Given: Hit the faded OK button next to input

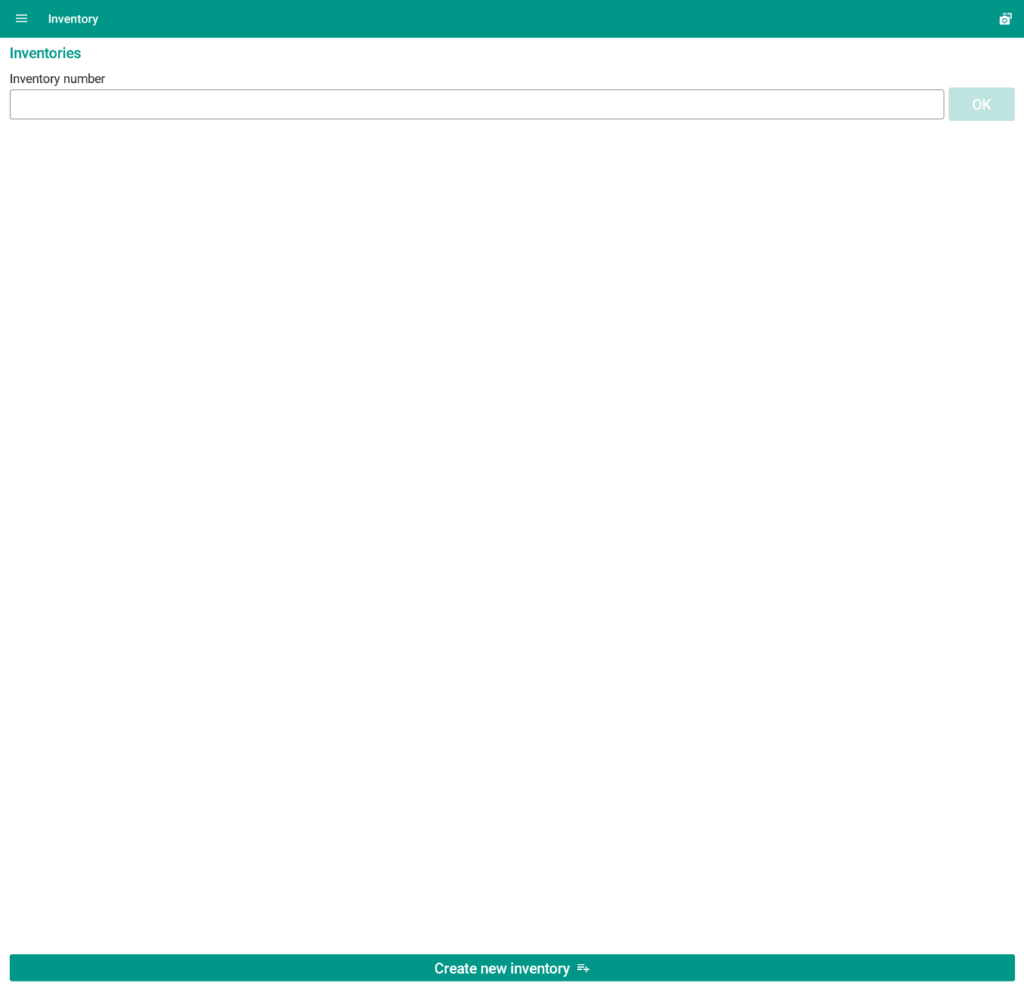Looking at the screenshot, I should click(x=981, y=104).
